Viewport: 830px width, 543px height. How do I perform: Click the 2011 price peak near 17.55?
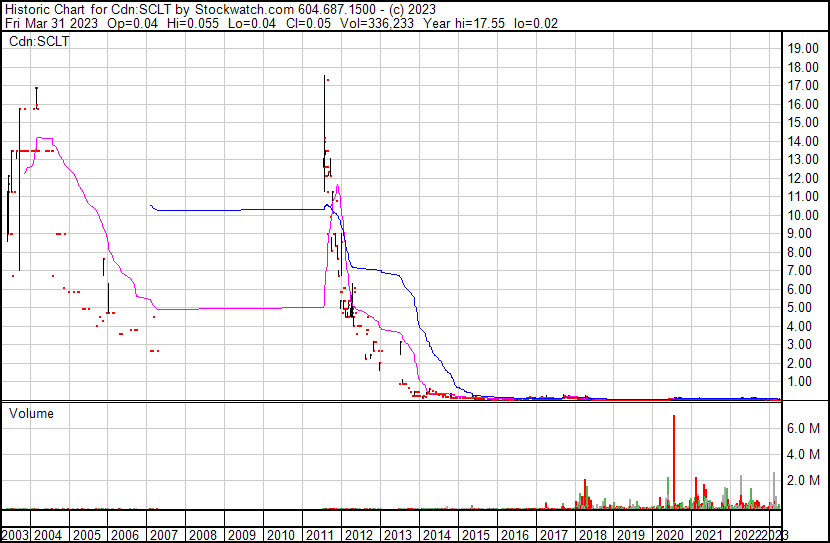[x=324, y=78]
